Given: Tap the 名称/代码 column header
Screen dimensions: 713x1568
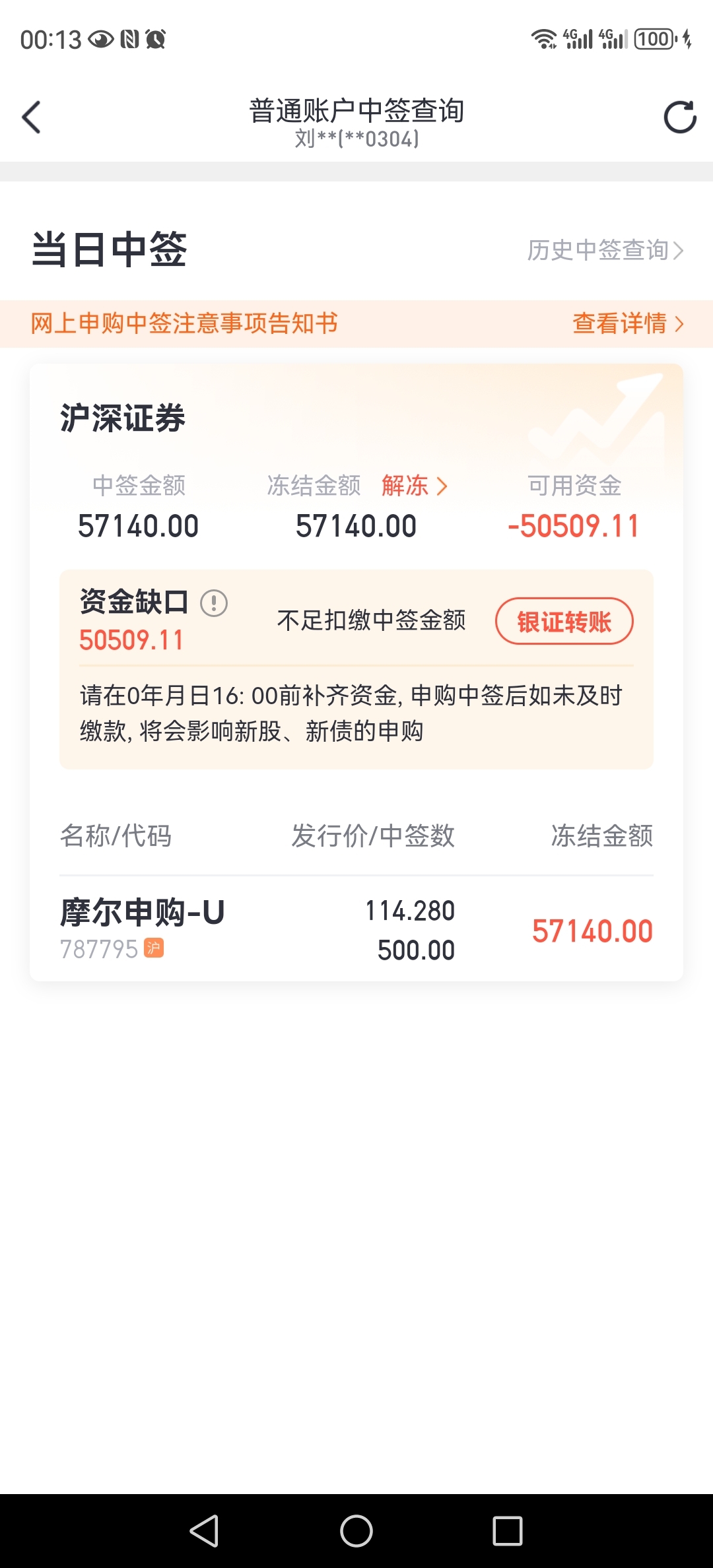Looking at the screenshot, I should pyautogui.click(x=116, y=836).
